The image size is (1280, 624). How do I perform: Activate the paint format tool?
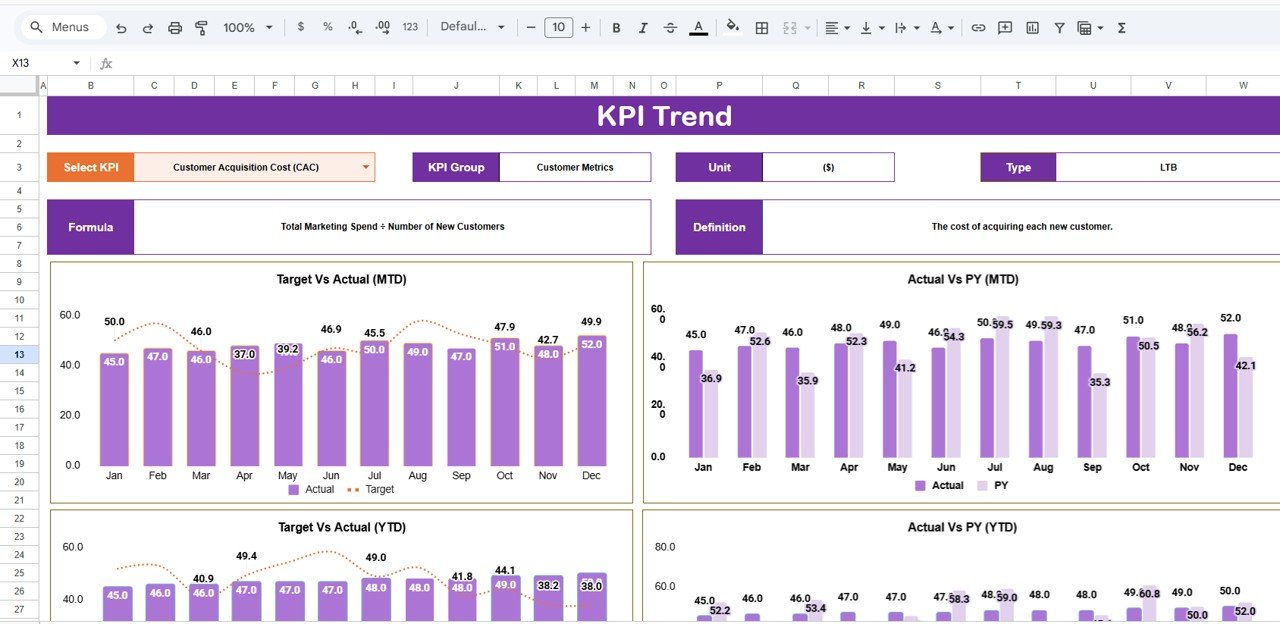(x=201, y=28)
